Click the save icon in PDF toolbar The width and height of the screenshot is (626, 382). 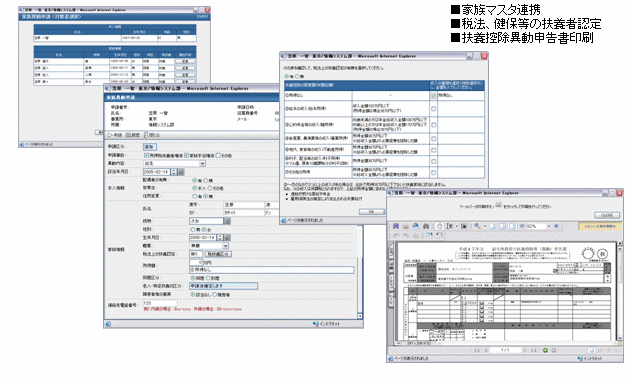tap(396, 226)
